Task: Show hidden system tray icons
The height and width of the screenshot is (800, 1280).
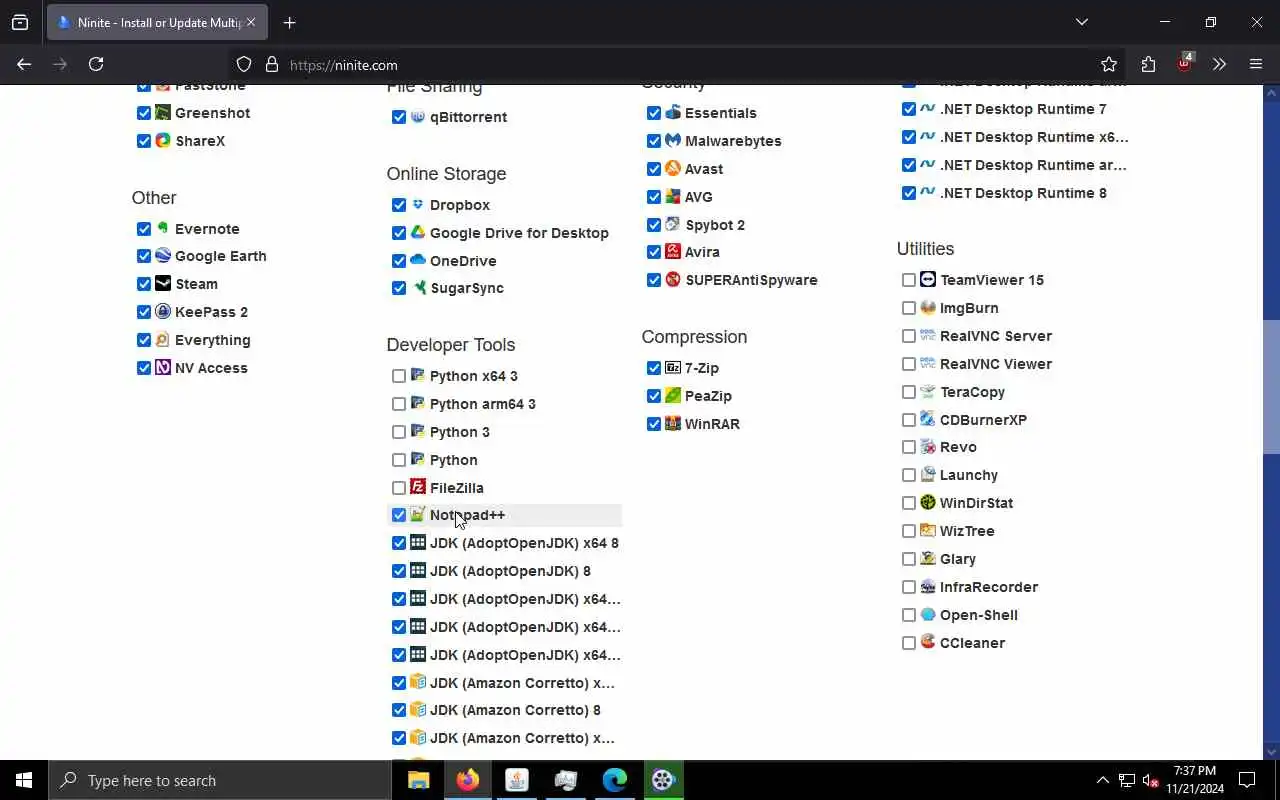Action: pos(1103,780)
